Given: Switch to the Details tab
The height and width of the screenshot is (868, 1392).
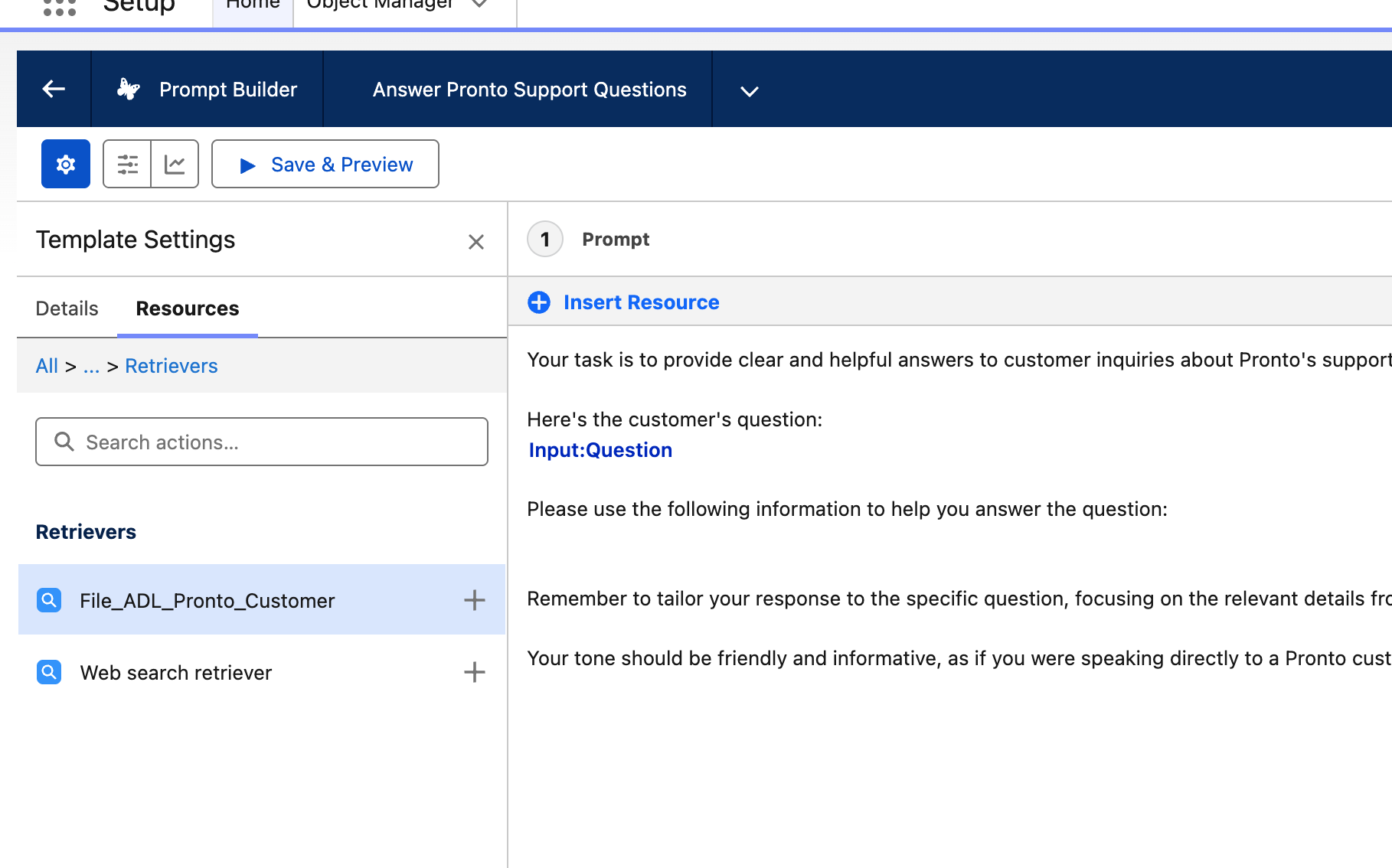Looking at the screenshot, I should (x=67, y=308).
